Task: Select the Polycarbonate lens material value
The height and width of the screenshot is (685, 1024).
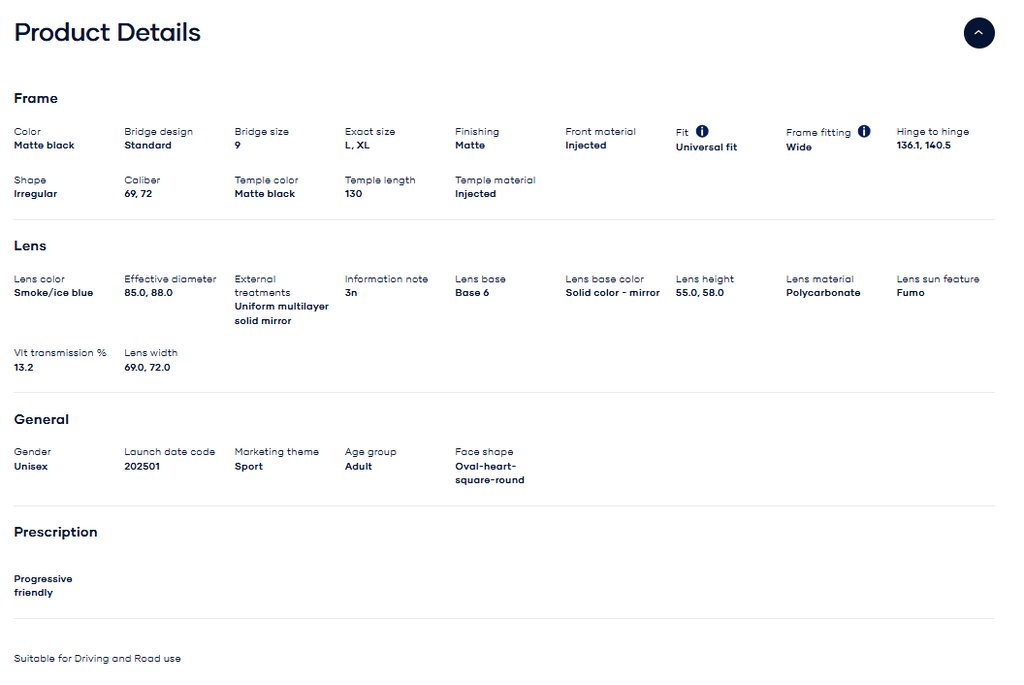Action: [823, 293]
